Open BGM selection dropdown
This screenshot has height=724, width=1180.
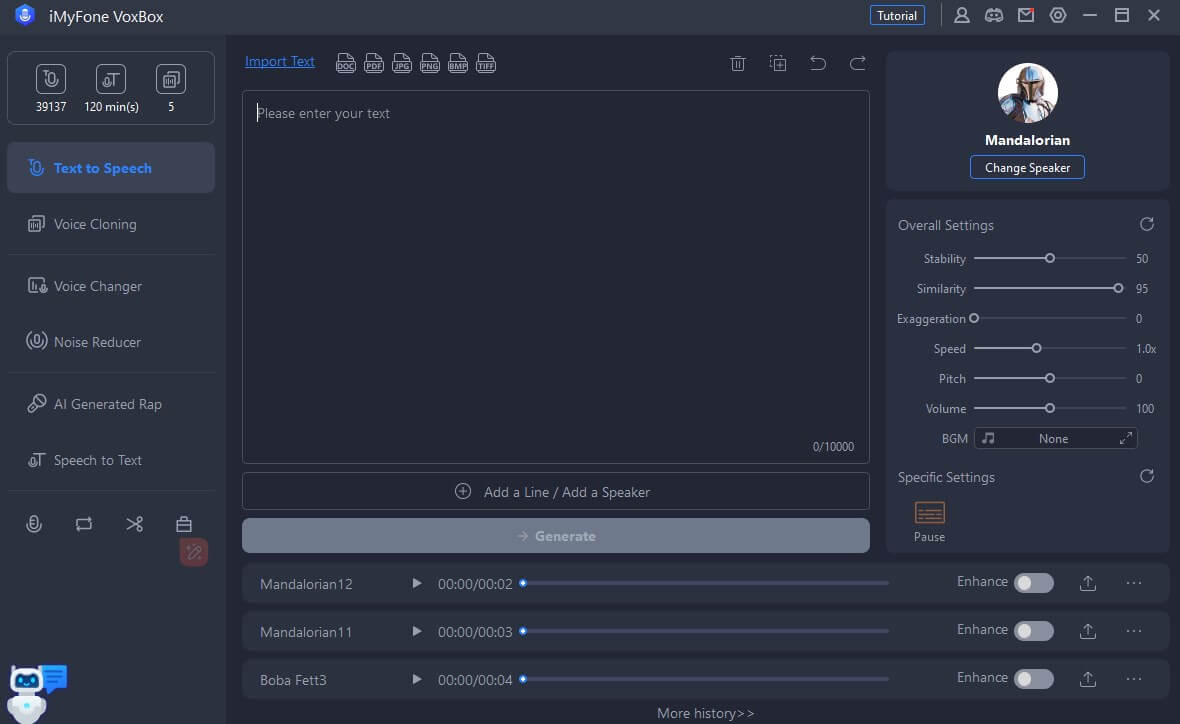[x=1056, y=439]
